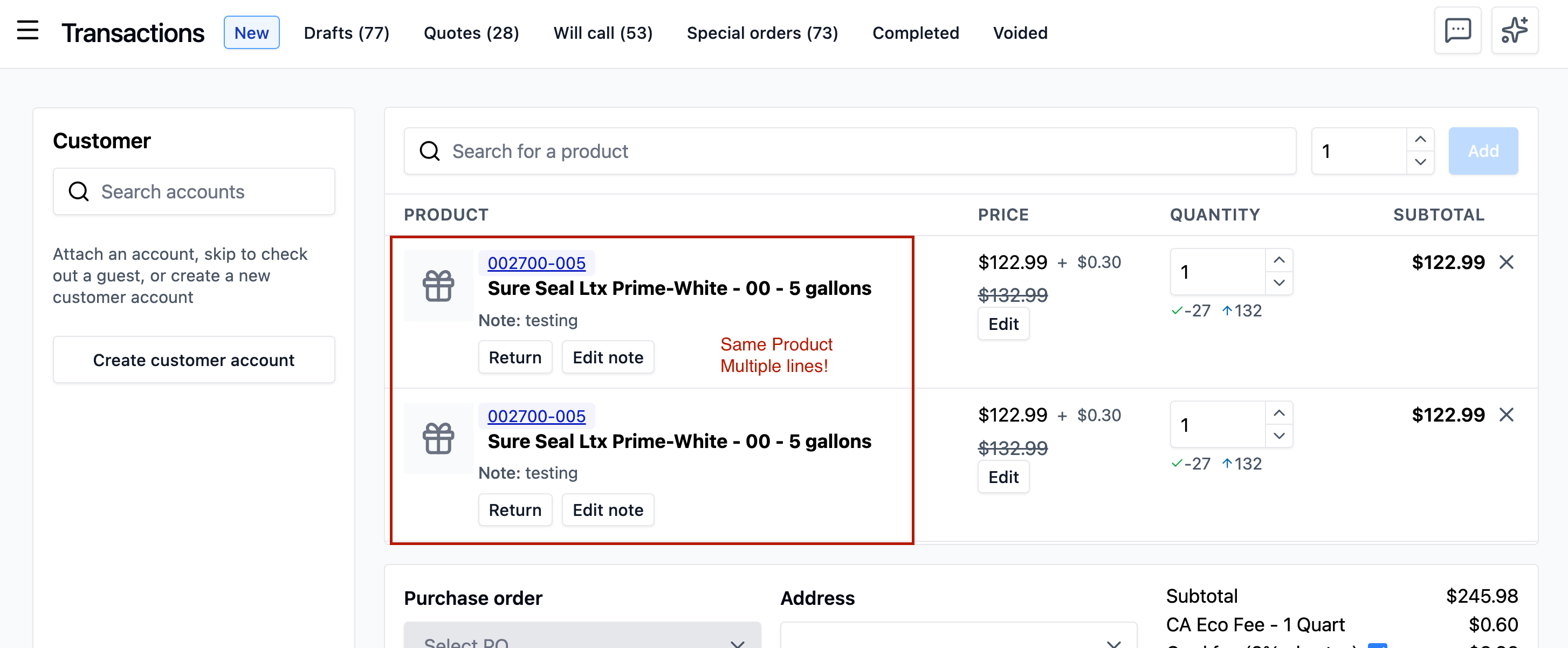Screen dimensions: 1568x648
Task: Open the chat messages icon
Action: click(1457, 30)
